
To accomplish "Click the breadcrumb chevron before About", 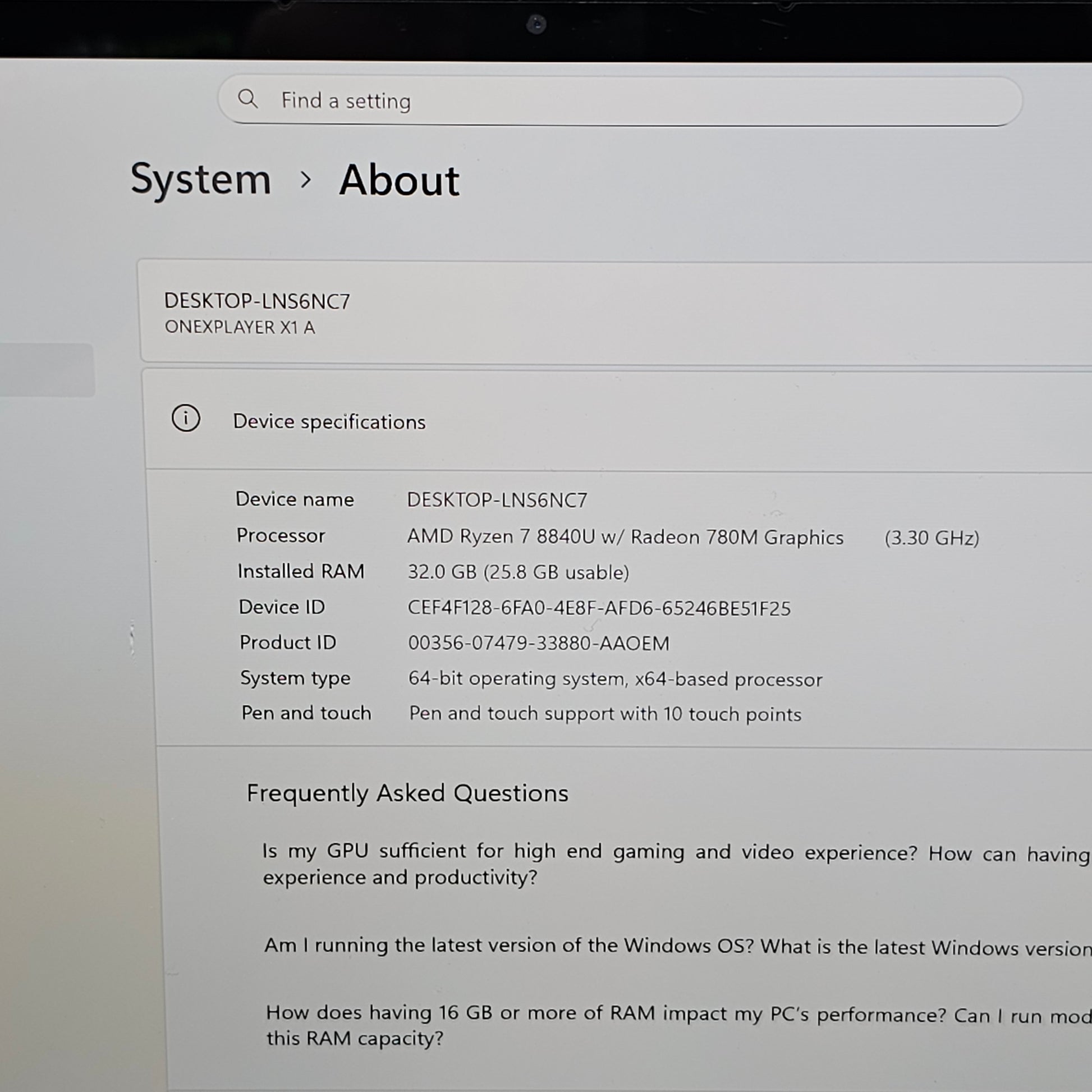I will [305, 180].
